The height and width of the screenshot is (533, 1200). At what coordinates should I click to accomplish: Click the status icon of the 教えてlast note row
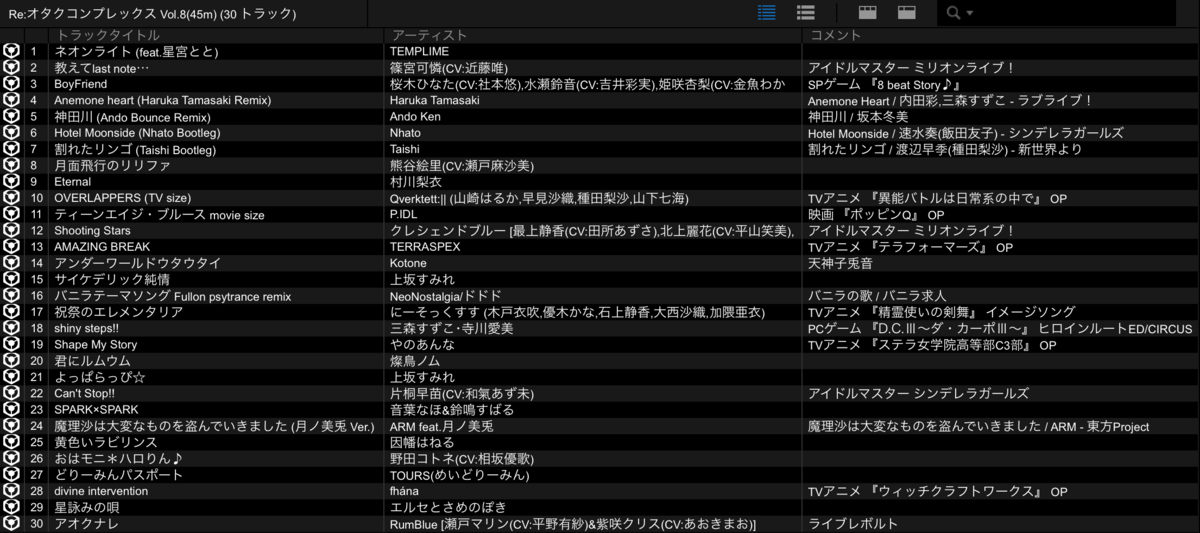point(11,67)
